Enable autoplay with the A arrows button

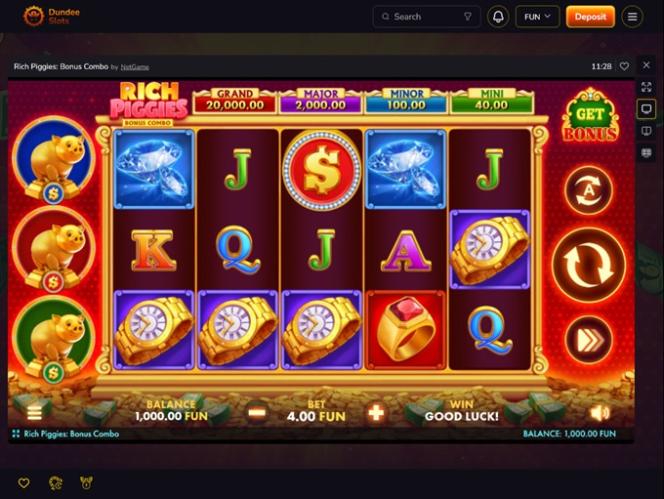[x=589, y=191]
